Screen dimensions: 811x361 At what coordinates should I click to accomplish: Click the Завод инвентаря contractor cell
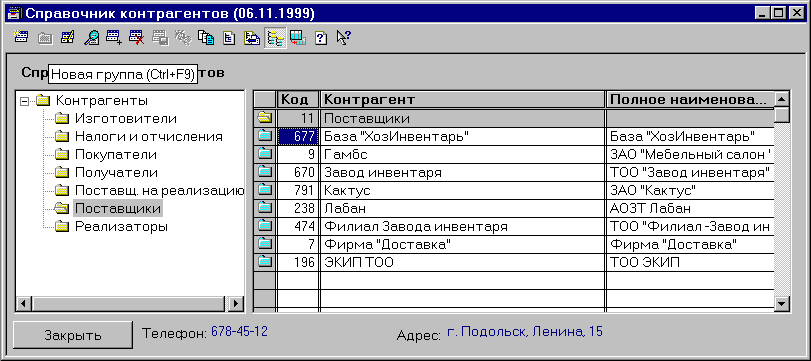point(462,172)
